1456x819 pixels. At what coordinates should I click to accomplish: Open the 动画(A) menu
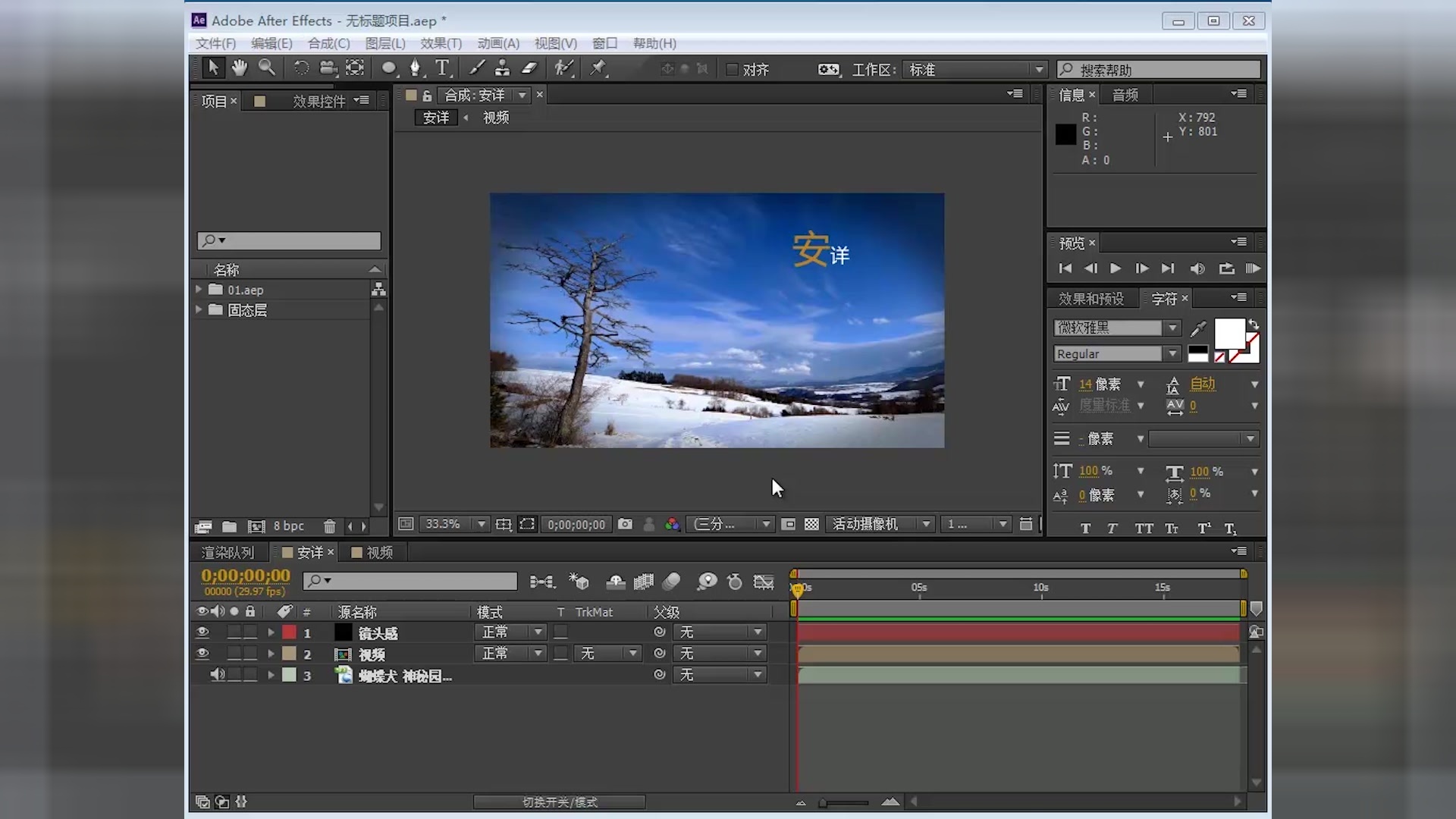pos(498,43)
